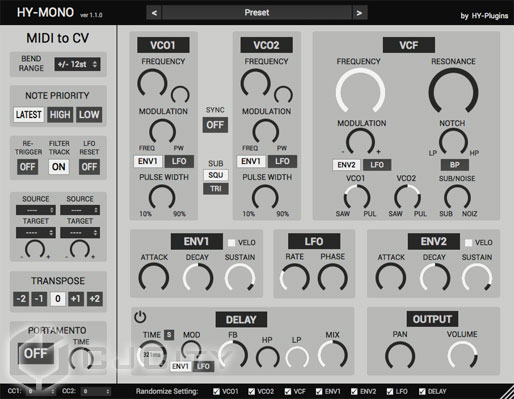Adjust the Output Volume knob
This screenshot has height=399, width=514.
pyautogui.click(x=463, y=356)
